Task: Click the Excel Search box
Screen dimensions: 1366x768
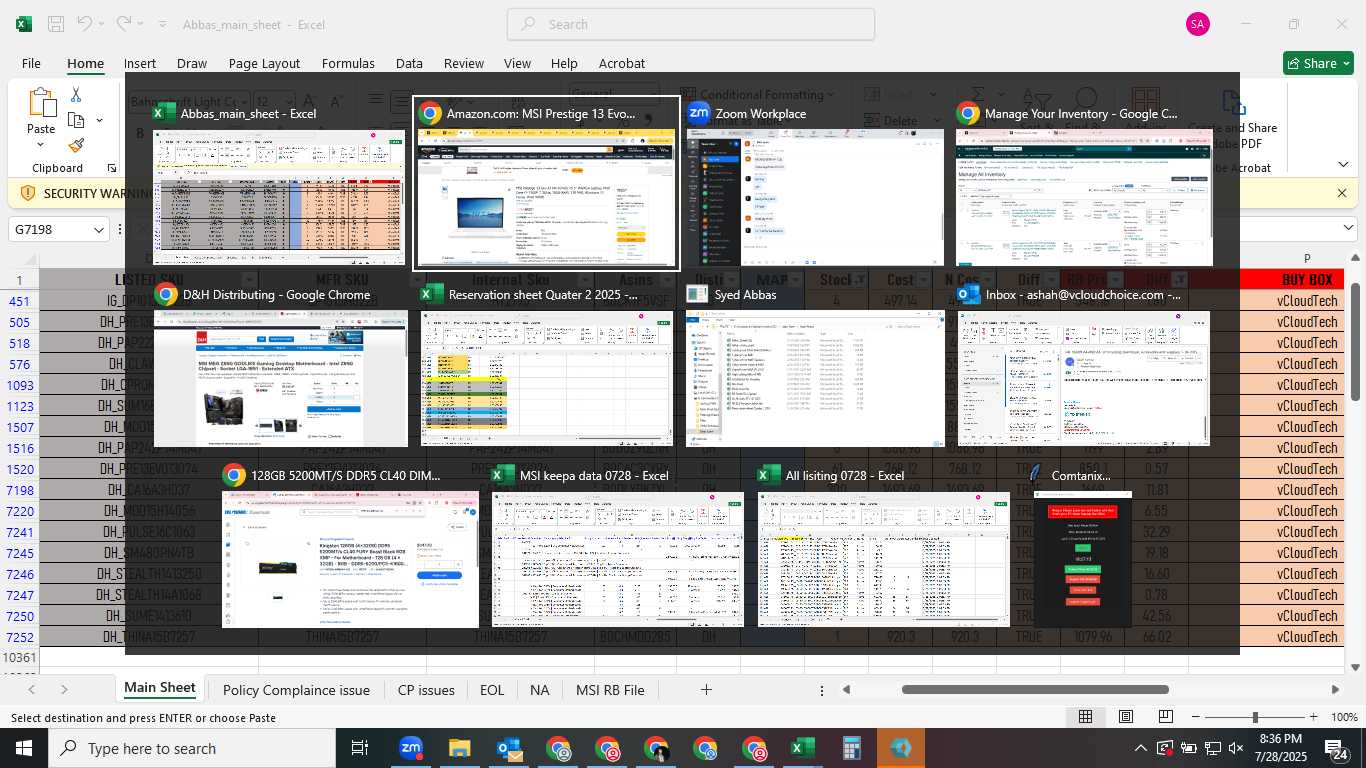Action: [691, 24]
